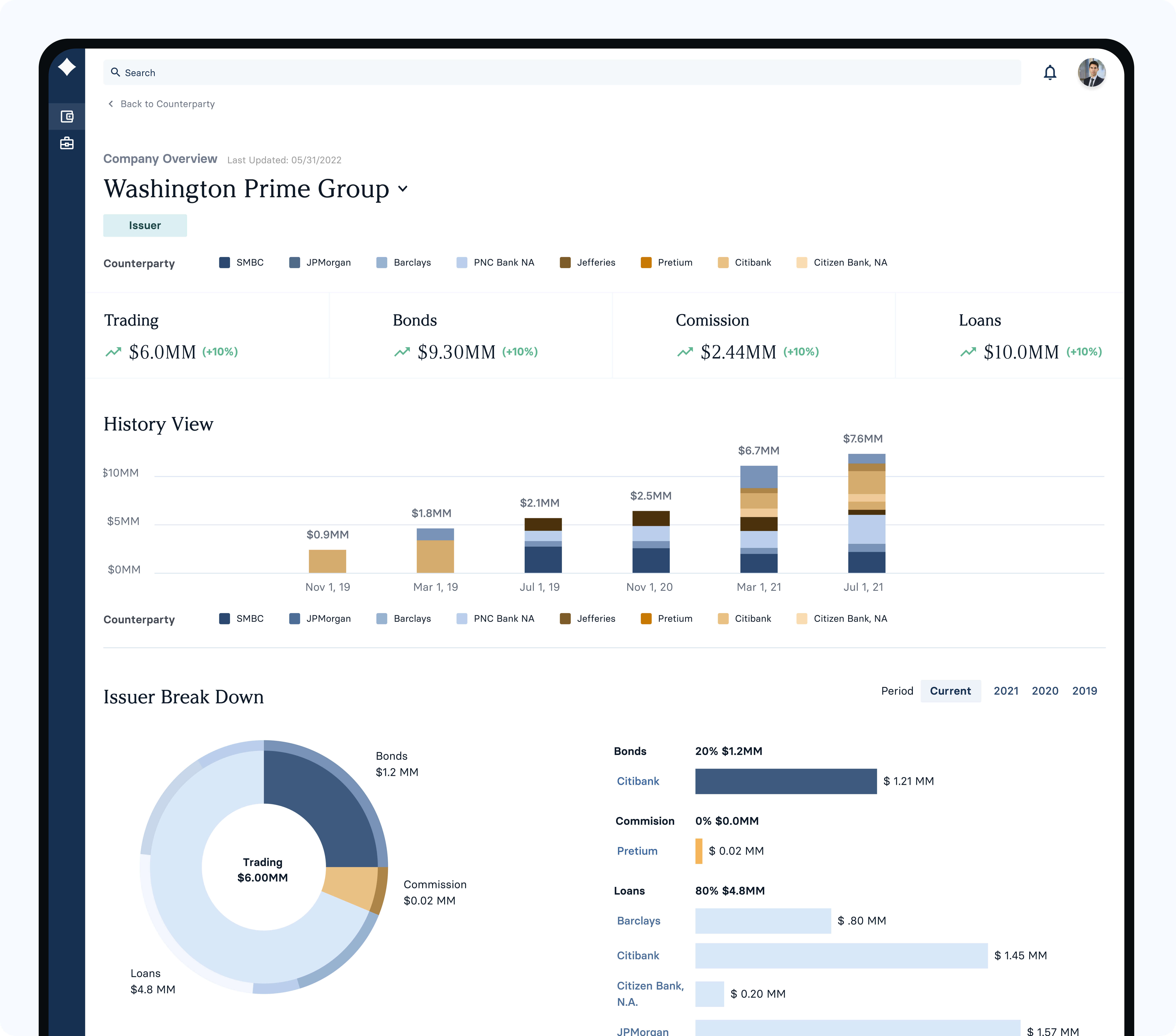
Task: Expand the Washington Prime Group dropdown
Action: [x=403, y=189]
